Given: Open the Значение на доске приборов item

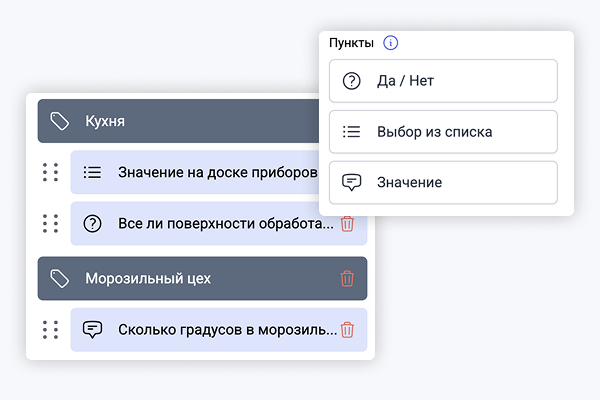Looking at the screenshot, I should pyautogui.click(x=210, y=172).
